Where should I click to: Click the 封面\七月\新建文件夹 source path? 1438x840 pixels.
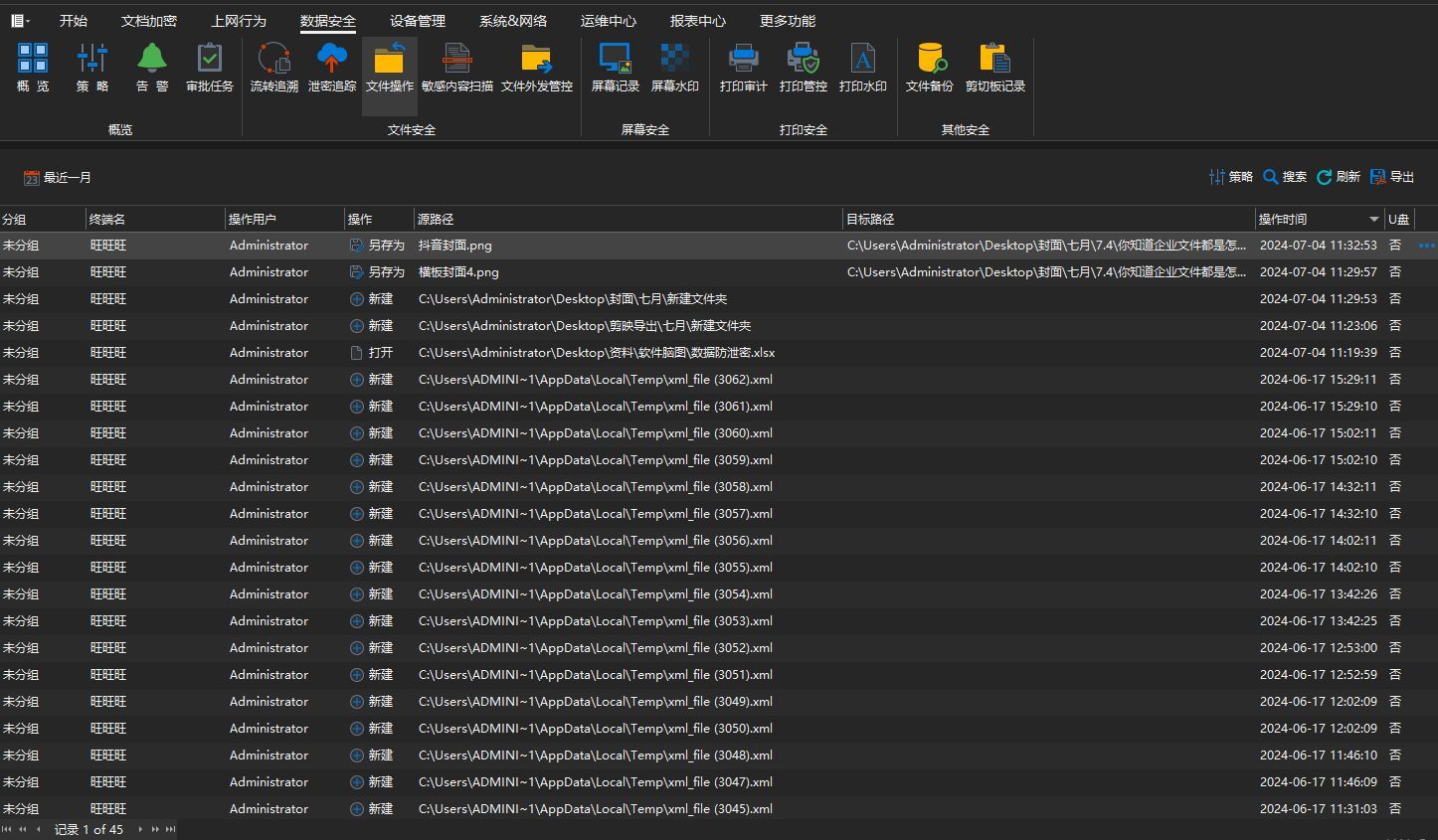(573, 298)
